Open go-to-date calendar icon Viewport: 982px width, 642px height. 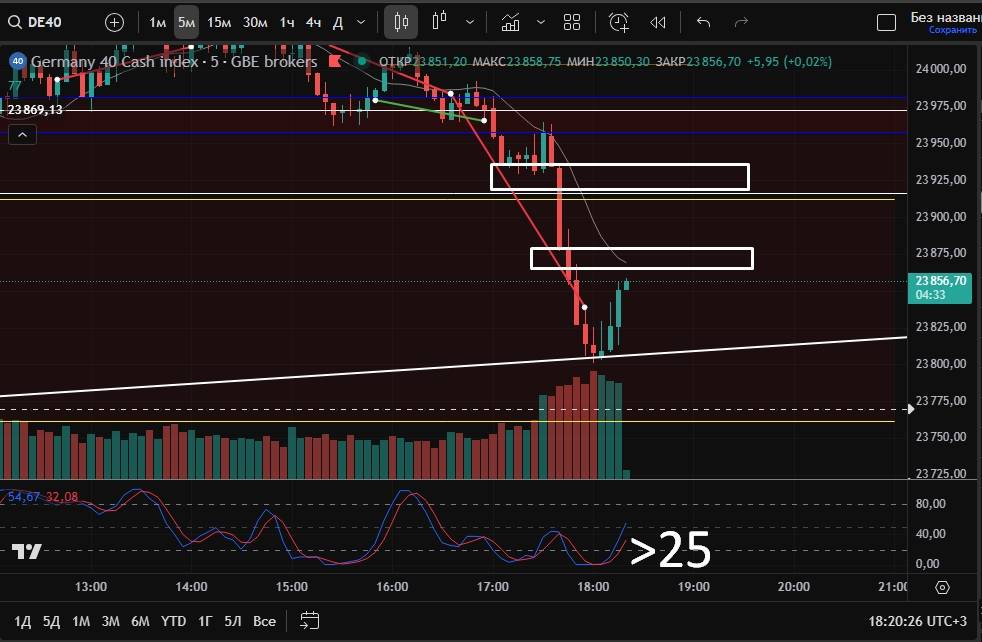309,621
